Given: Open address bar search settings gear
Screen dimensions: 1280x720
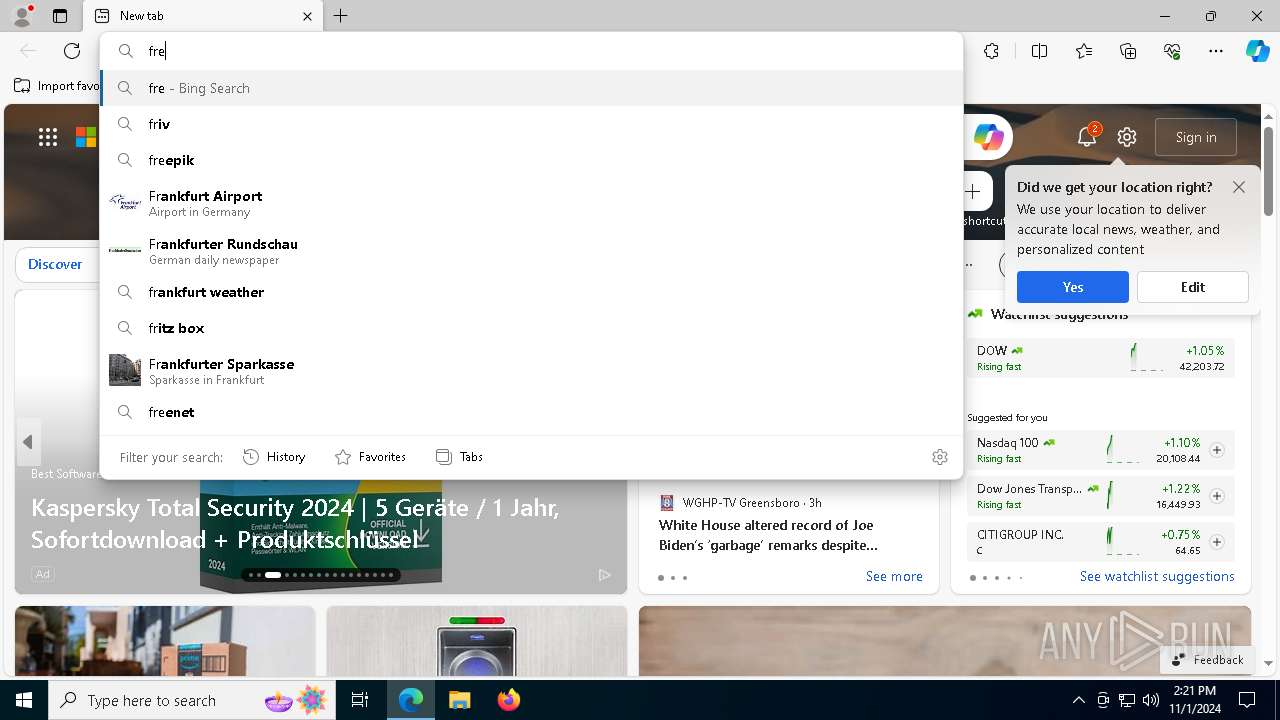Looking at the screenshot, I should coord(940,457).
